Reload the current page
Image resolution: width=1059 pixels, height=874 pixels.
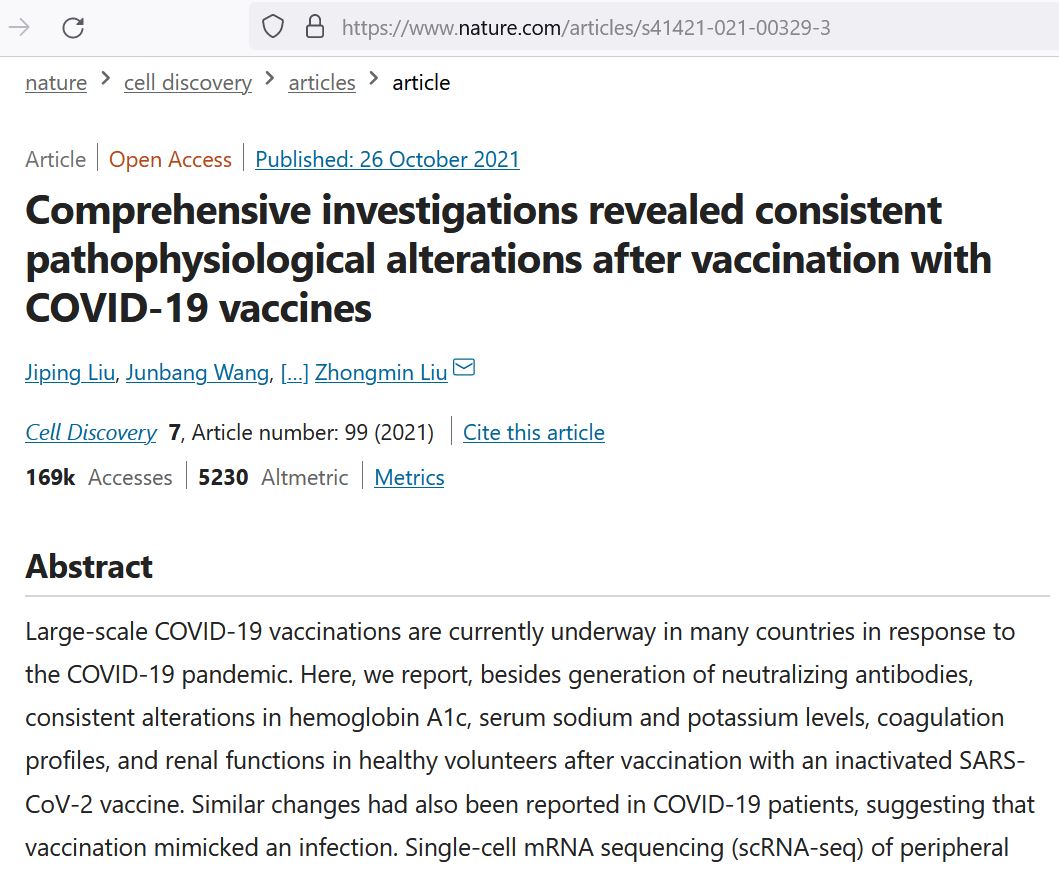point(73,27)
